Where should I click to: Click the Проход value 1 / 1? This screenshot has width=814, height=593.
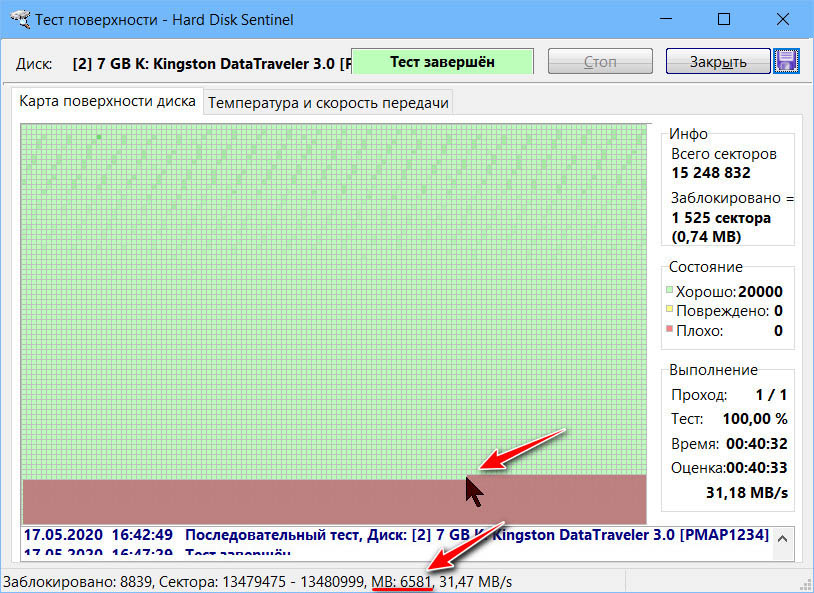click(771, 395)
